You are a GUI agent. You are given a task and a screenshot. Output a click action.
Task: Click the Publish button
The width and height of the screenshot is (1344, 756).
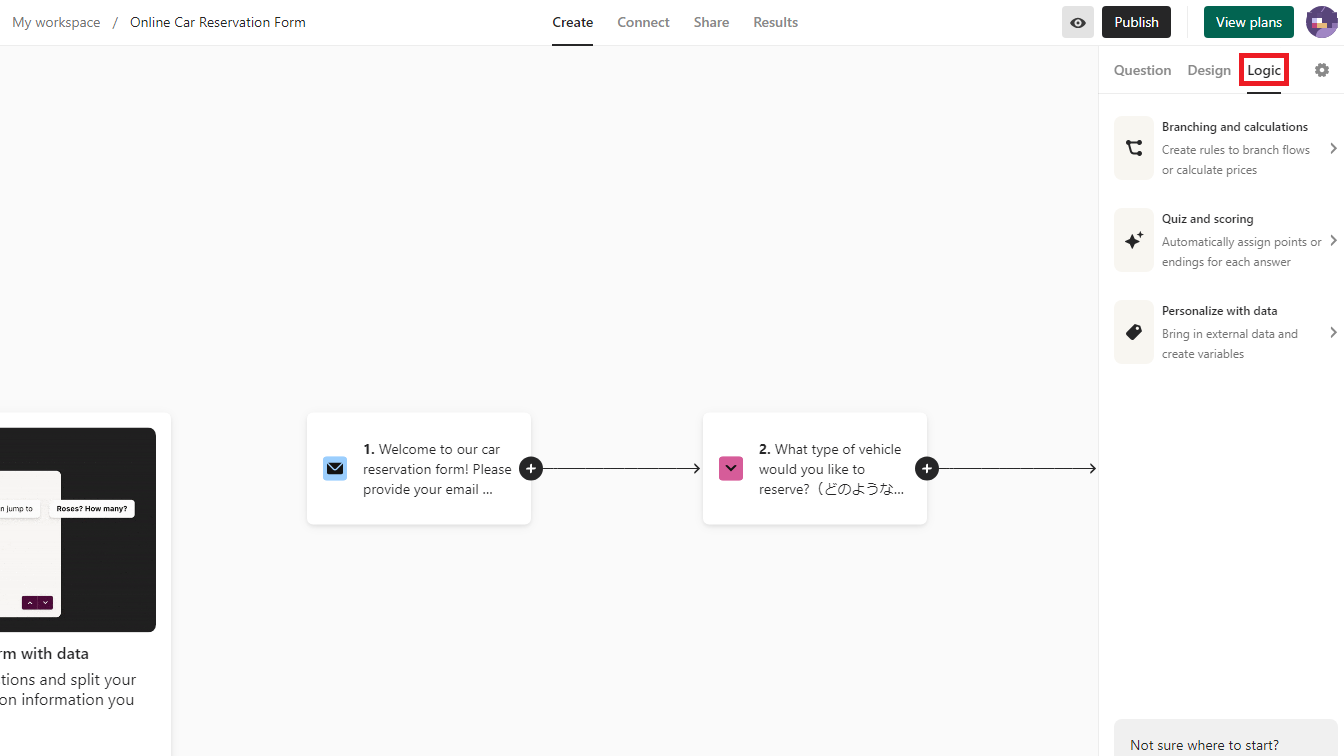pos(1136,22)
